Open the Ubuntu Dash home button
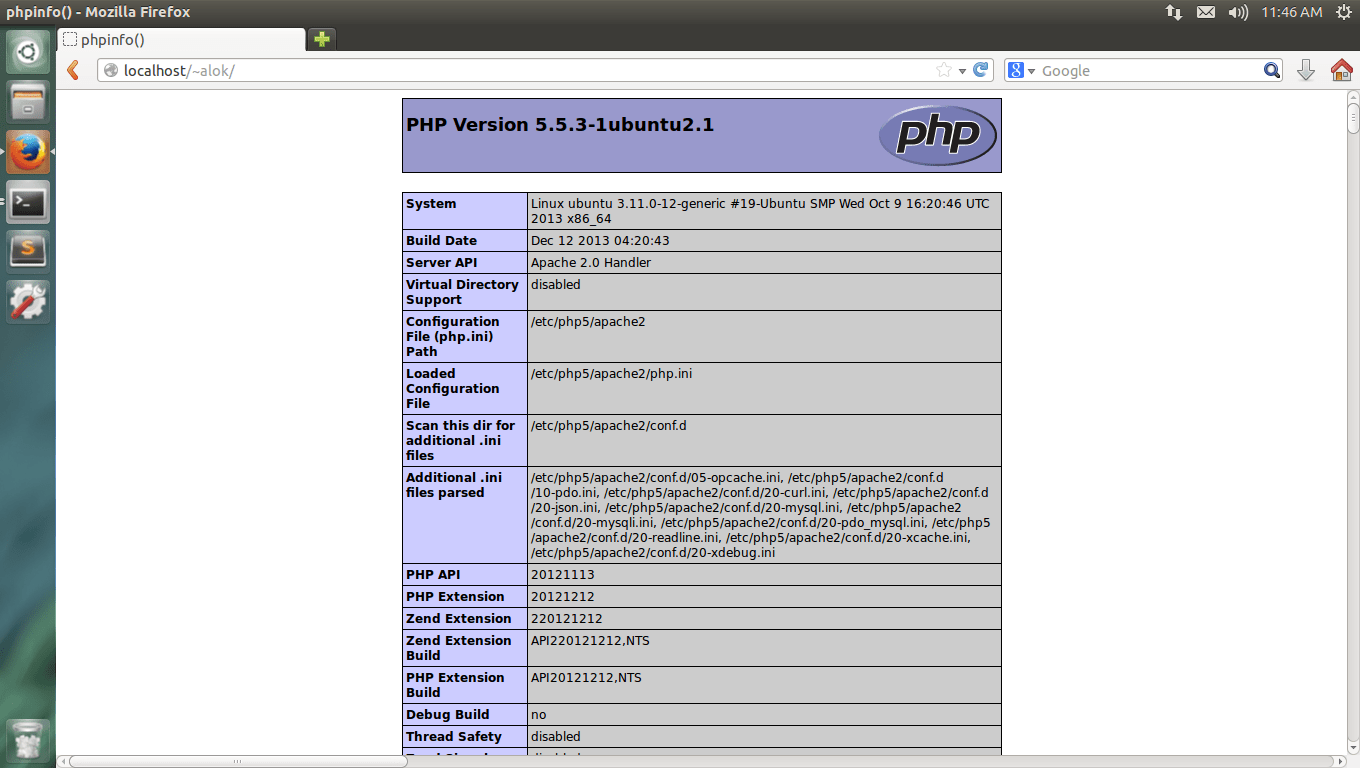1360x768 pixels. click(27, 52)
